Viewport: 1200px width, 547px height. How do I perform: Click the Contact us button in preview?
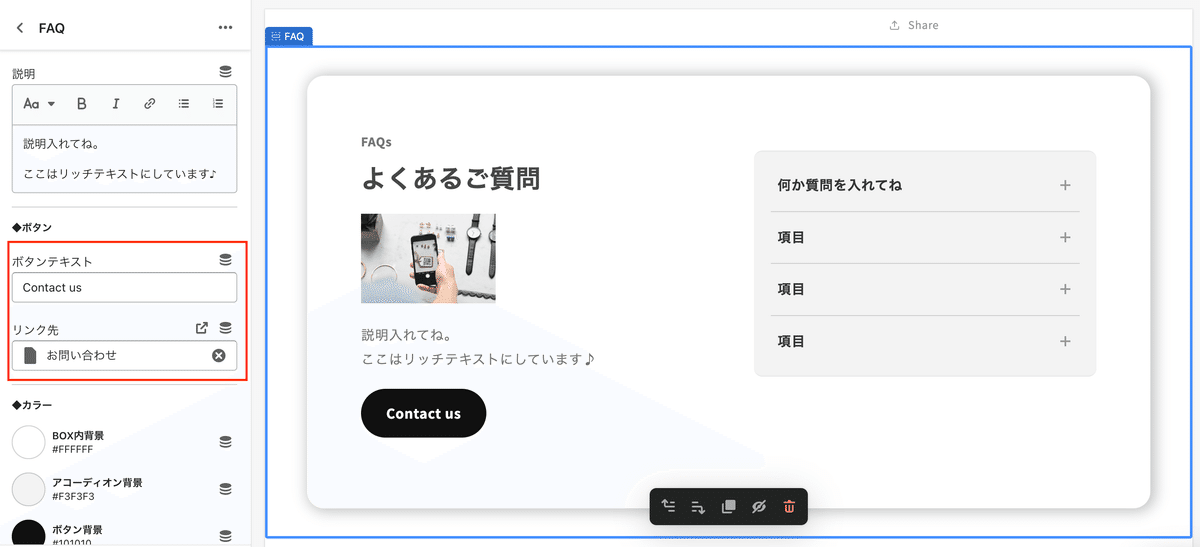[x=423, y=413]
